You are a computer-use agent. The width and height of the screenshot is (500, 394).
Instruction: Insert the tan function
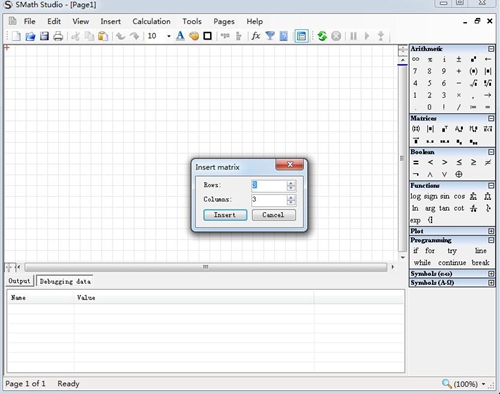point(444,208)
